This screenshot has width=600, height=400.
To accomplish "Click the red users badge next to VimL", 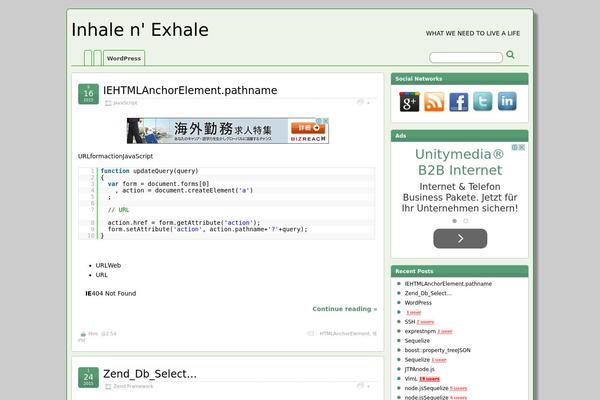I will coord(429,379).
